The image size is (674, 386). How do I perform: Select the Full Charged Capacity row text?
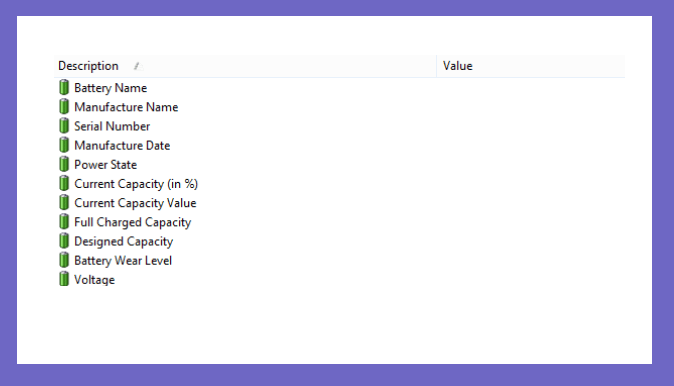pyautogui.click(x=132, y=223)
